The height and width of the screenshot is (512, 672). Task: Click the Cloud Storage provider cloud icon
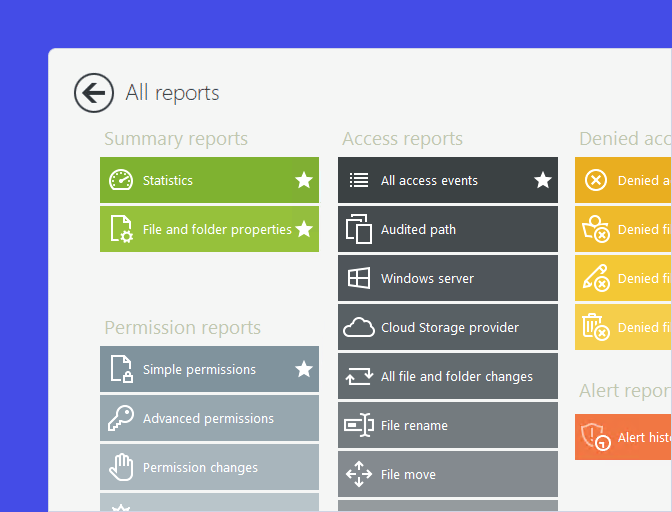tap(358, 327)
